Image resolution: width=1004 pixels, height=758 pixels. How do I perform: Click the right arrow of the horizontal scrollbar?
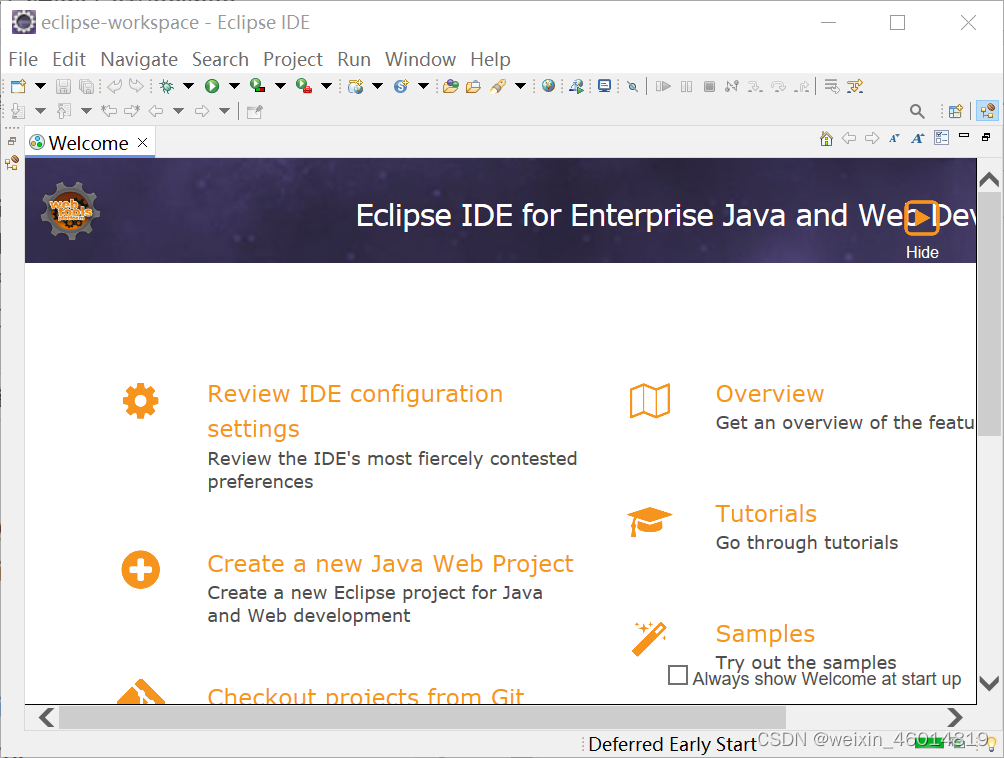955,717
